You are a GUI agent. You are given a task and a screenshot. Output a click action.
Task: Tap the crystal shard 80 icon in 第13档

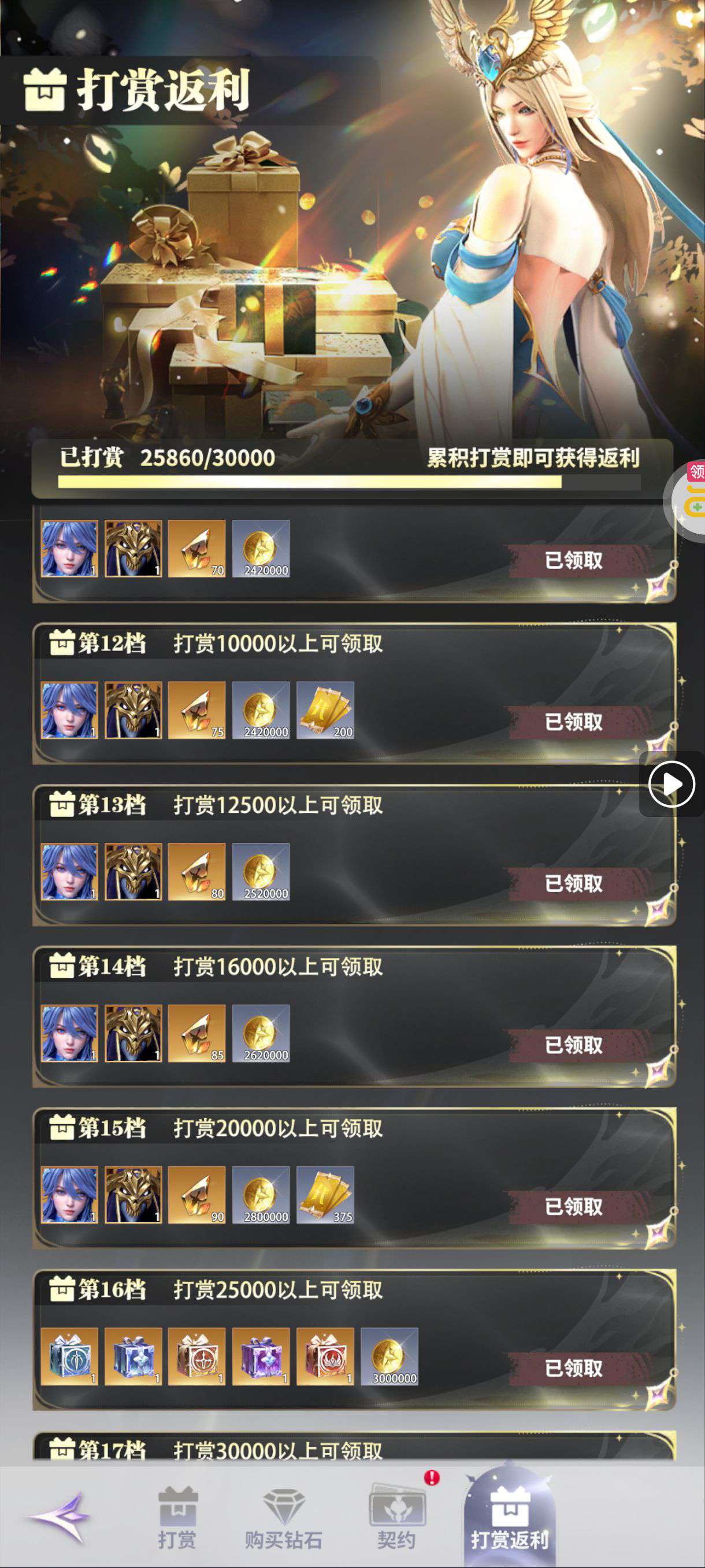coord(196,872)
